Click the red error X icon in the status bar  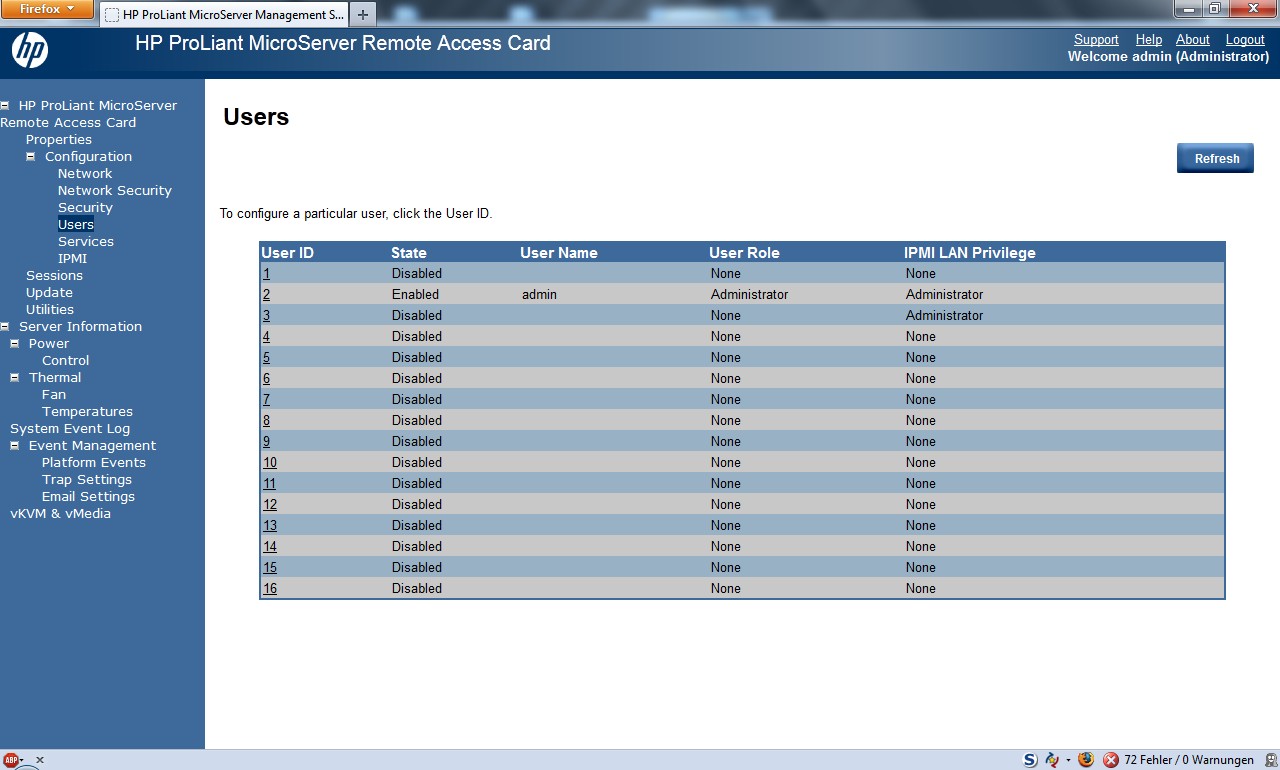(1111, 760)
